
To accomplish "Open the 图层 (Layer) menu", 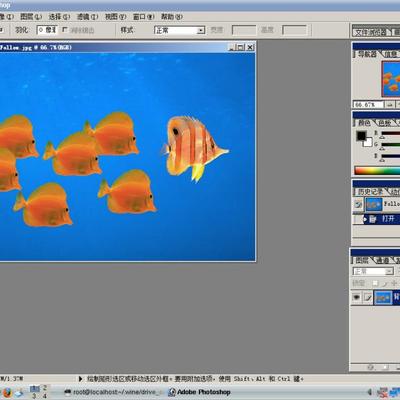I will (30, 17).
